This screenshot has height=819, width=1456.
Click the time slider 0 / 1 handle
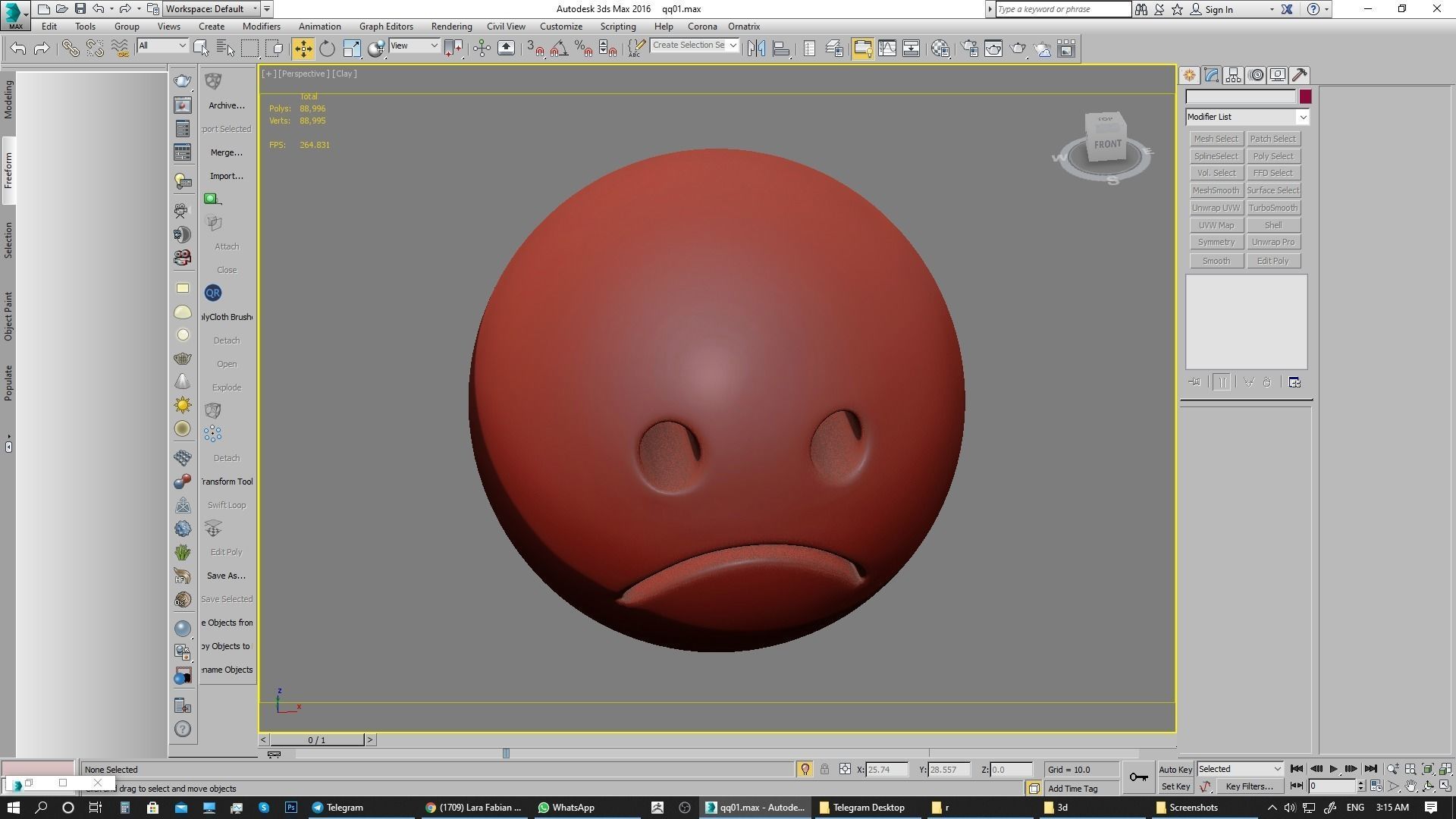pyautogui.click(x=317, y=739)
